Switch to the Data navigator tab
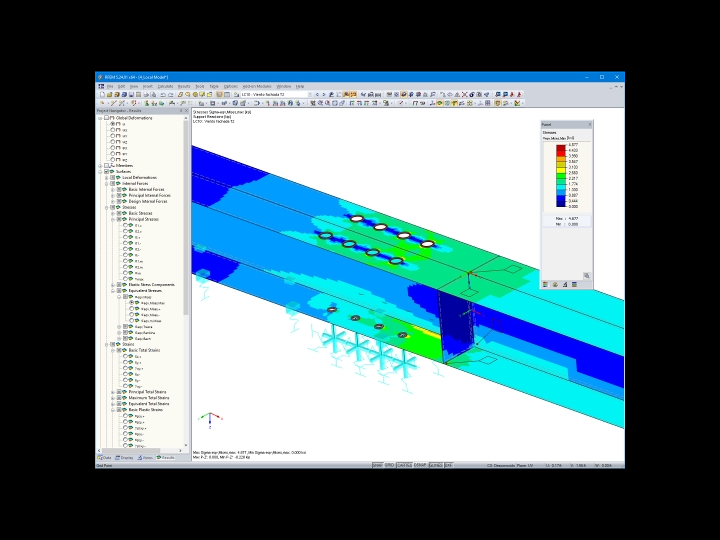Screen dimensions: 720x540 pyautogui.click(x=105, y=458)
